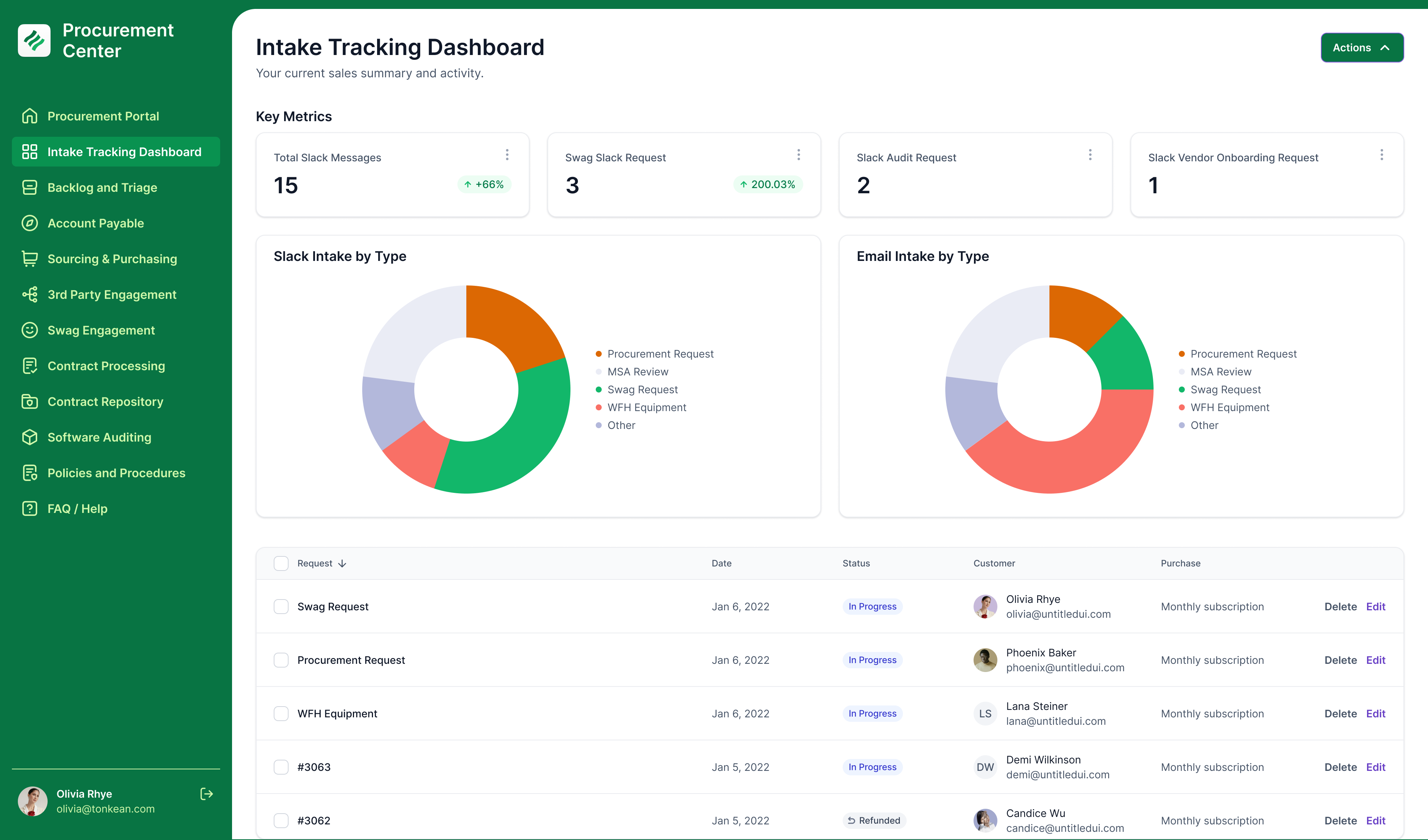Click the Procurement Center logo icon
Viewport: 1428px width, 840px height.
(x=34, y=40)
